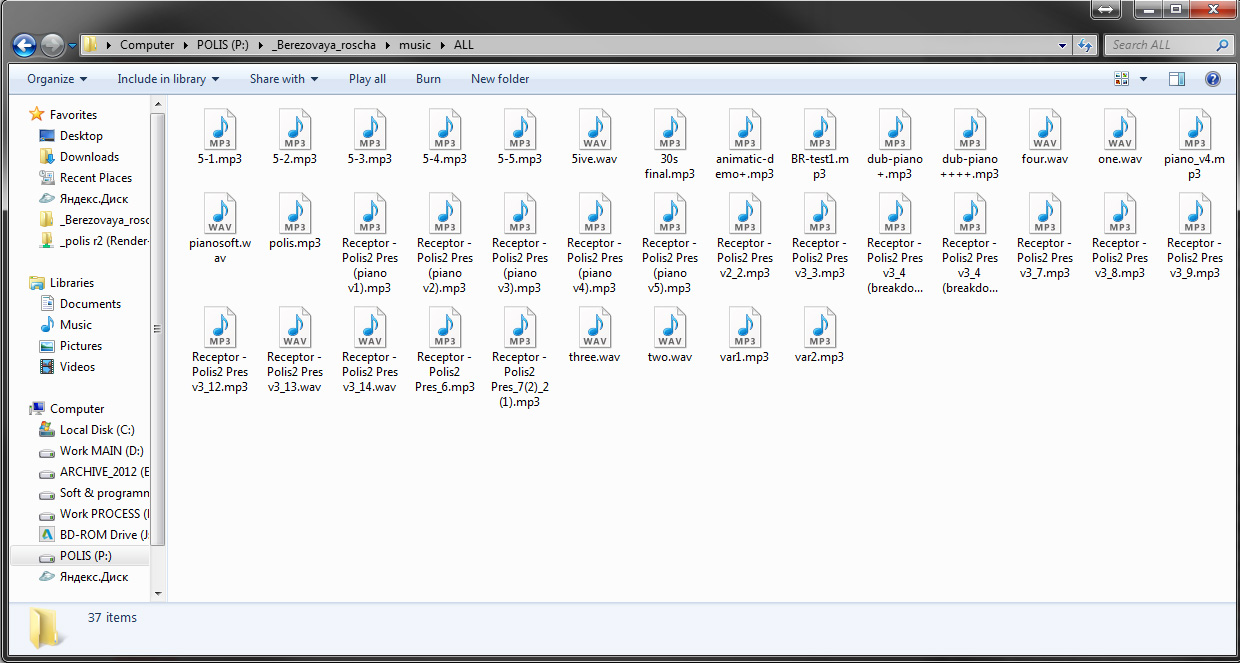Open the Get help question mark icon

coord(1212,79)
